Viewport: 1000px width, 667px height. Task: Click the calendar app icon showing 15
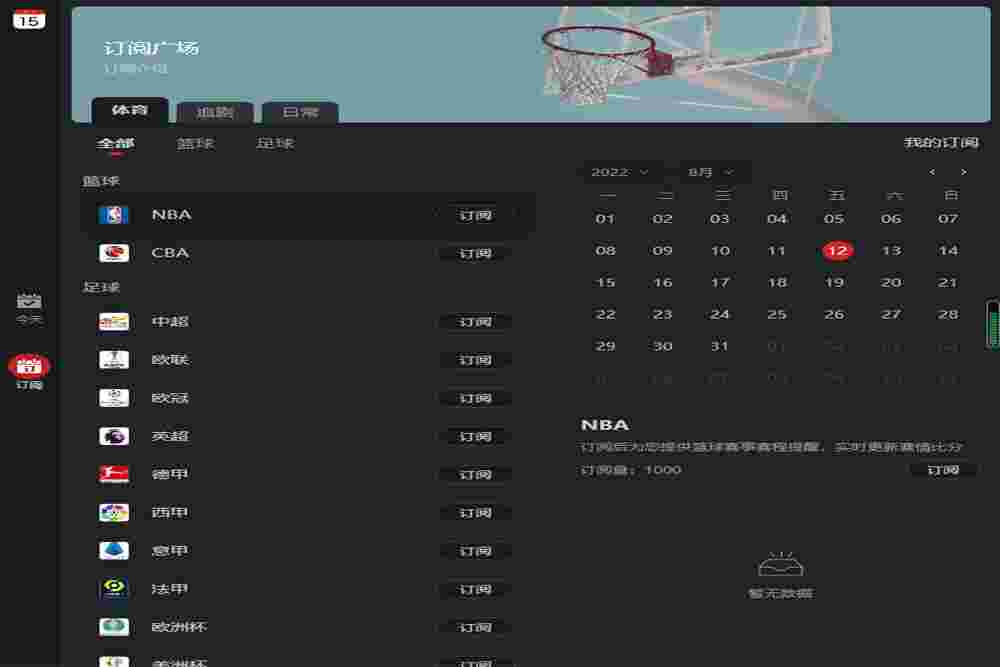(x=29, y=17)
